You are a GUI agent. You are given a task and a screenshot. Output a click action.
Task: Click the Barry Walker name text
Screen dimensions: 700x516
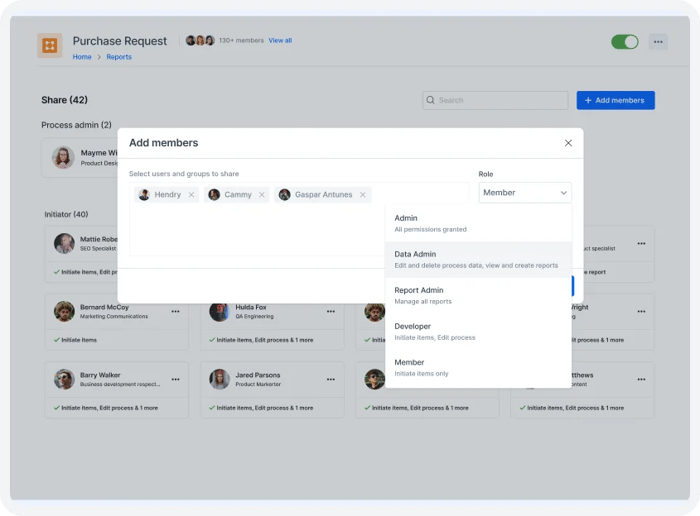coord(100,375)
